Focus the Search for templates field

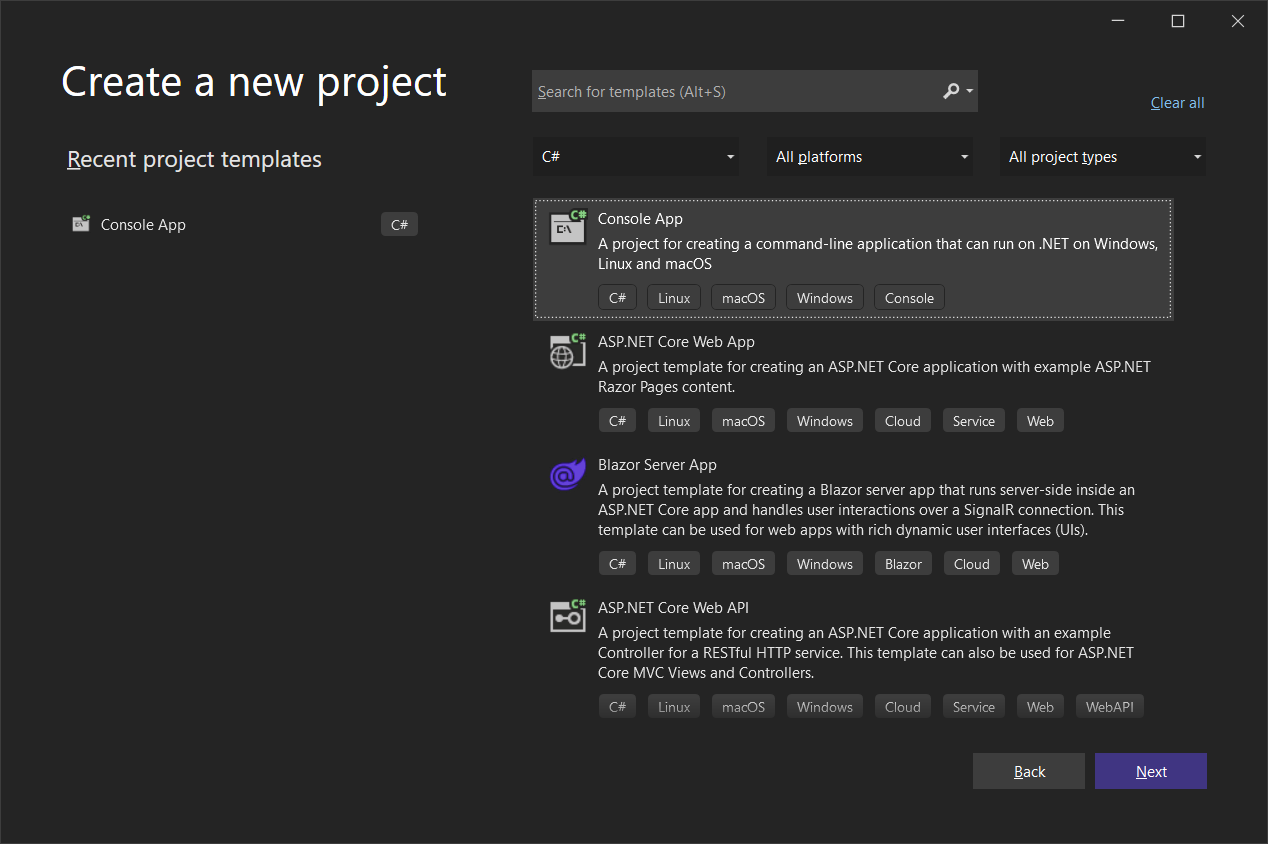coord(735,91)
